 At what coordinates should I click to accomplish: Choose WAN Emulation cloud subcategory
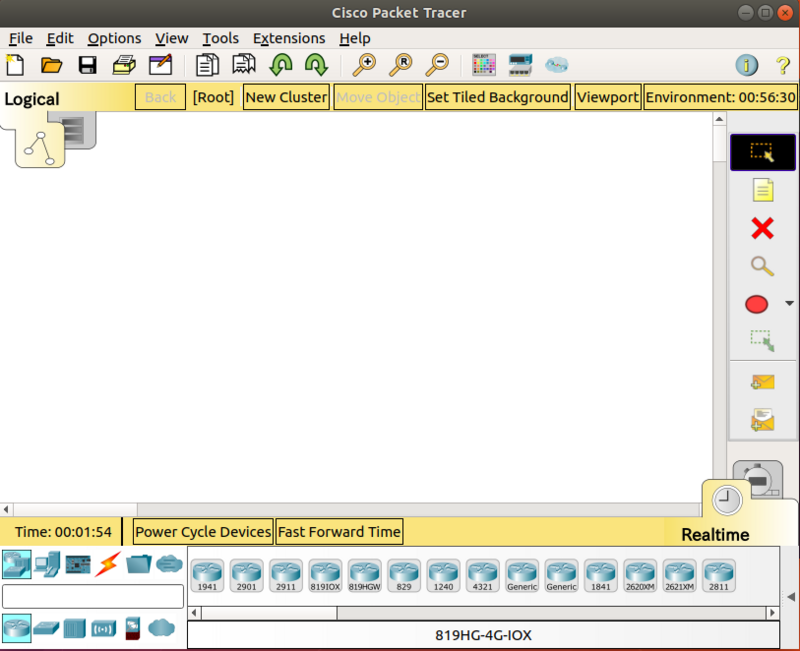click(x=162, y=628)
